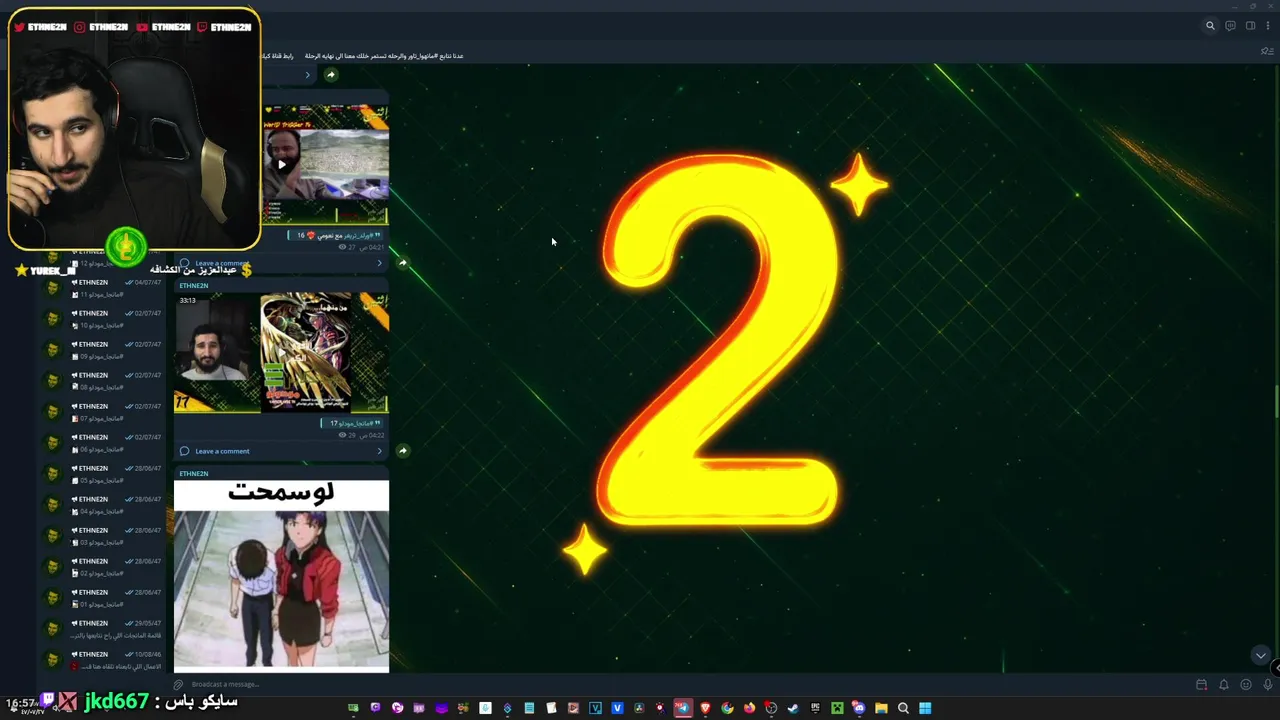Screen dimensions: 1280x720
Task: Show the pinned messages list icon
Action: click(1267, 51)
